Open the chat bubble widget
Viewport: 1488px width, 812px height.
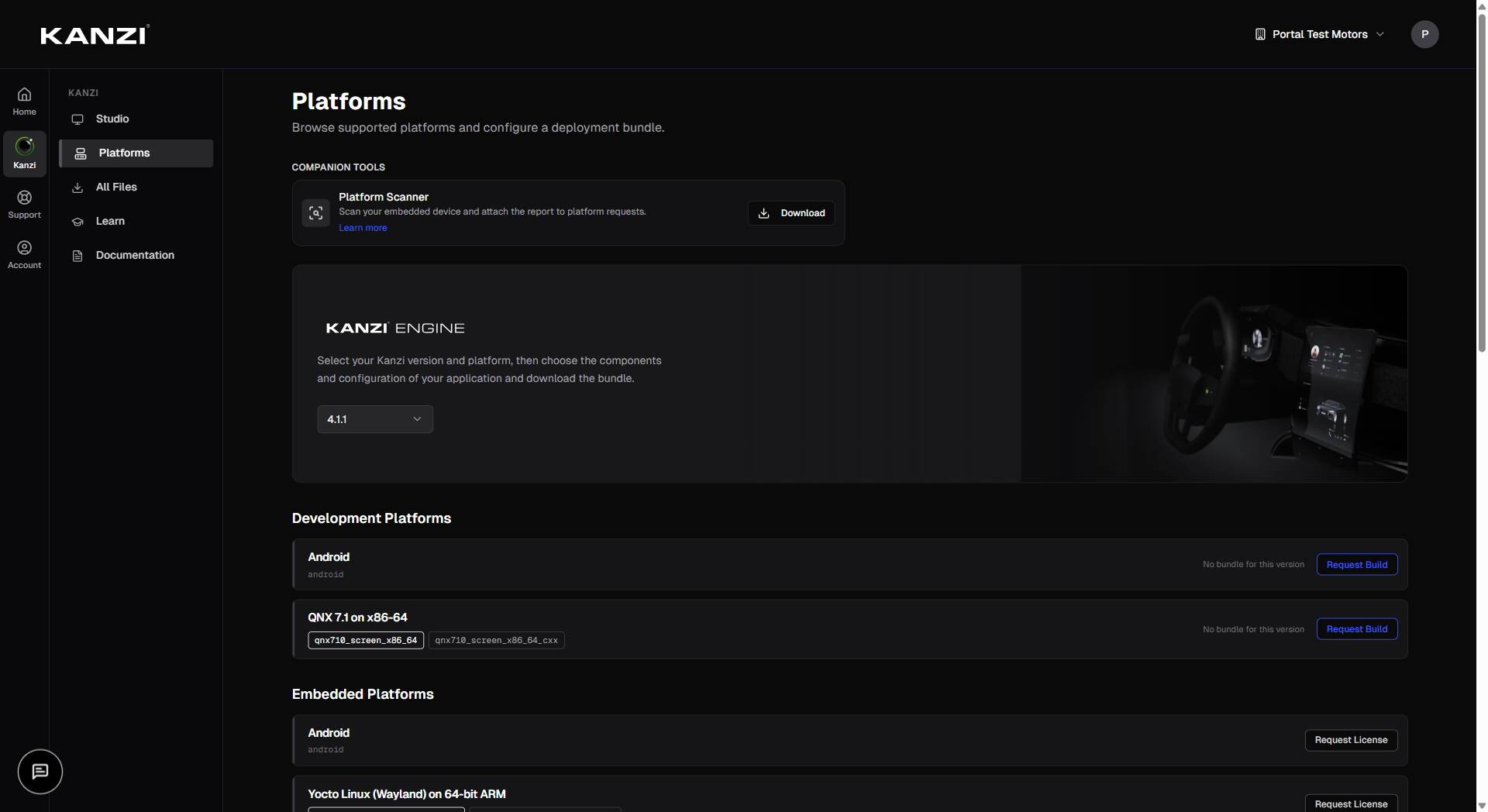(x=40, y=772)
